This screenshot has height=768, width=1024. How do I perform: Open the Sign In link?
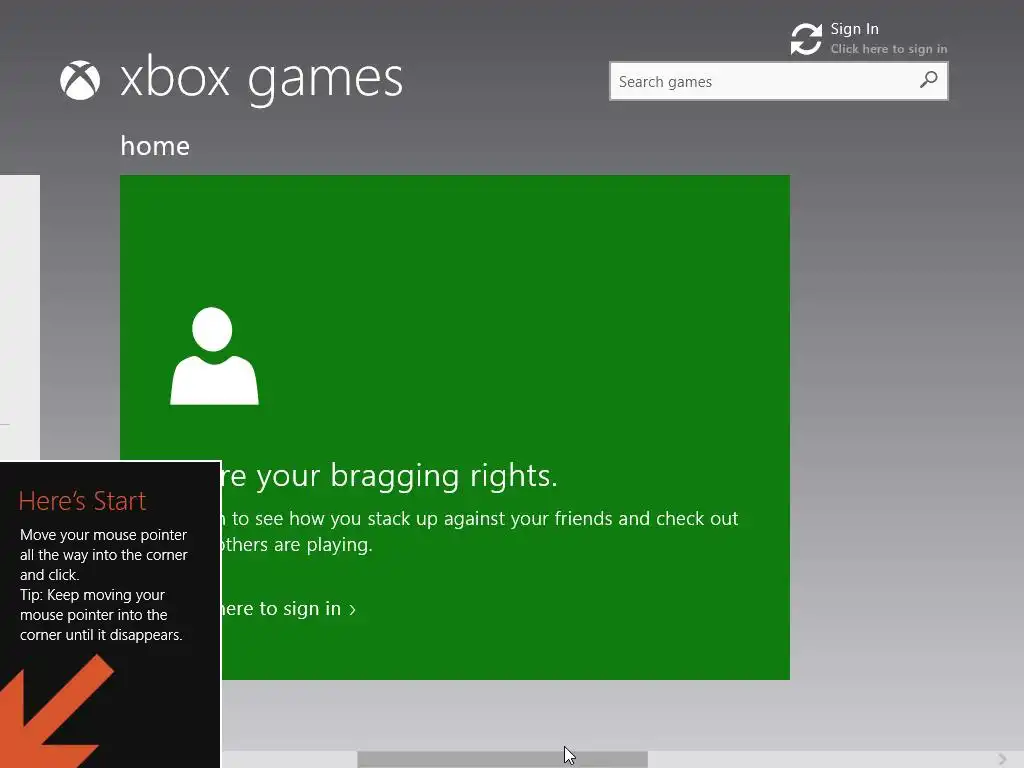coord(854,29)
